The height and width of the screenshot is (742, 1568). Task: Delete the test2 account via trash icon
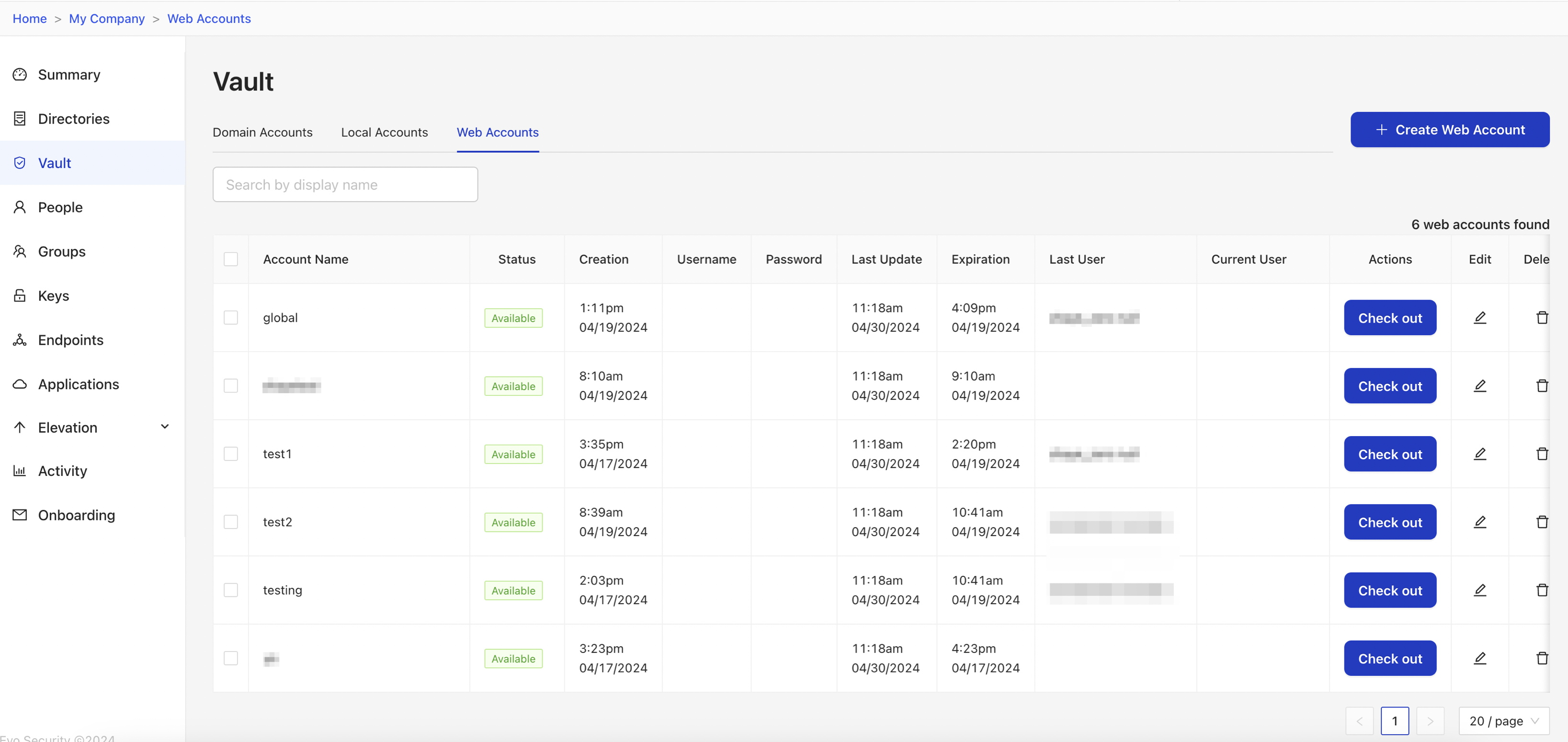[1542, 522]
